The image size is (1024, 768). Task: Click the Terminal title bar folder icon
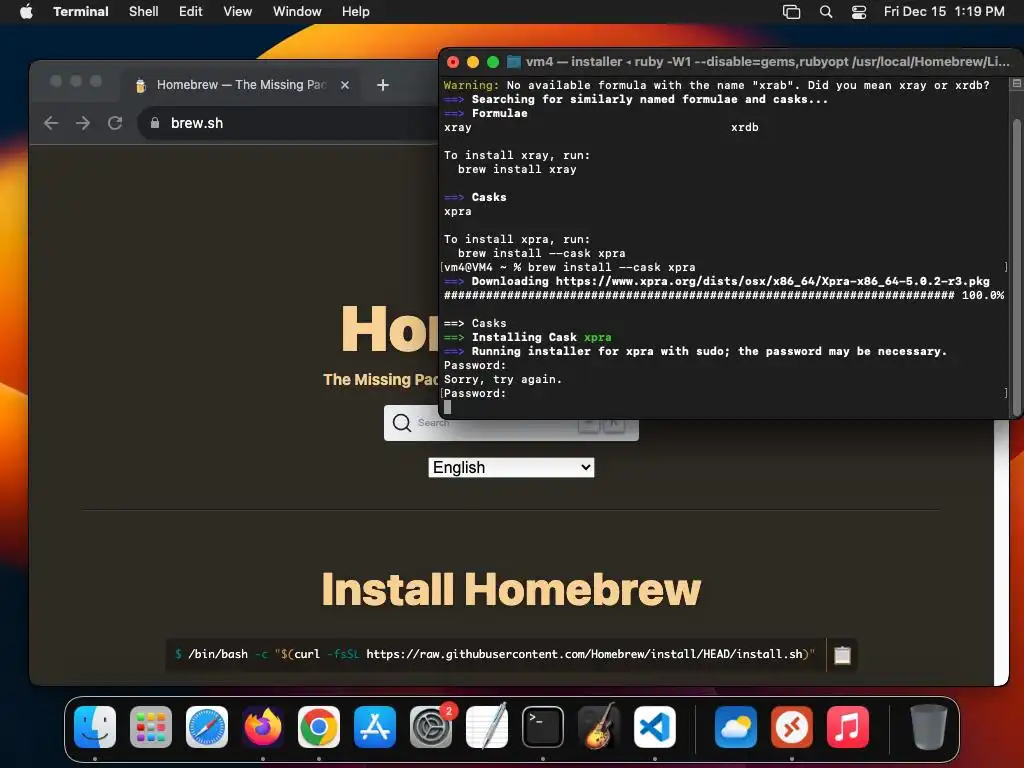pos(514,62)
